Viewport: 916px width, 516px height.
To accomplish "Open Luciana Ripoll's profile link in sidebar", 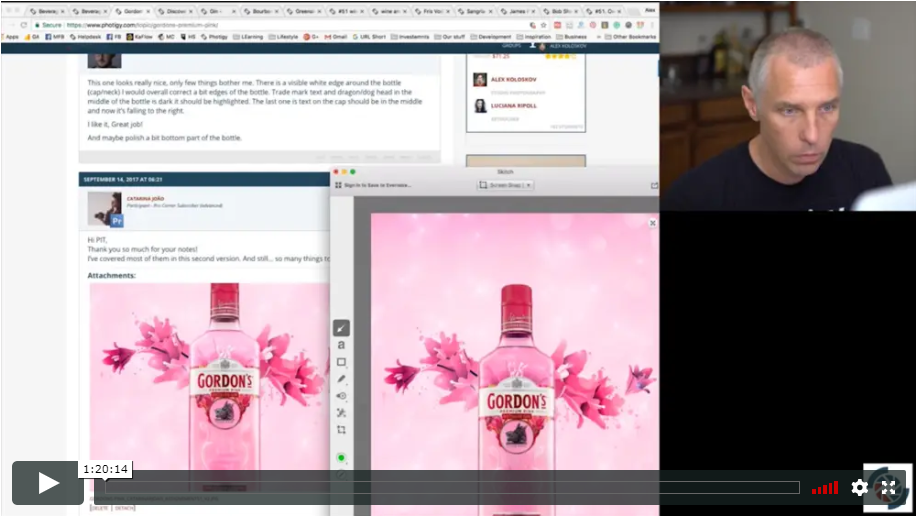I will pyautogui.click(x=513, y=106).
